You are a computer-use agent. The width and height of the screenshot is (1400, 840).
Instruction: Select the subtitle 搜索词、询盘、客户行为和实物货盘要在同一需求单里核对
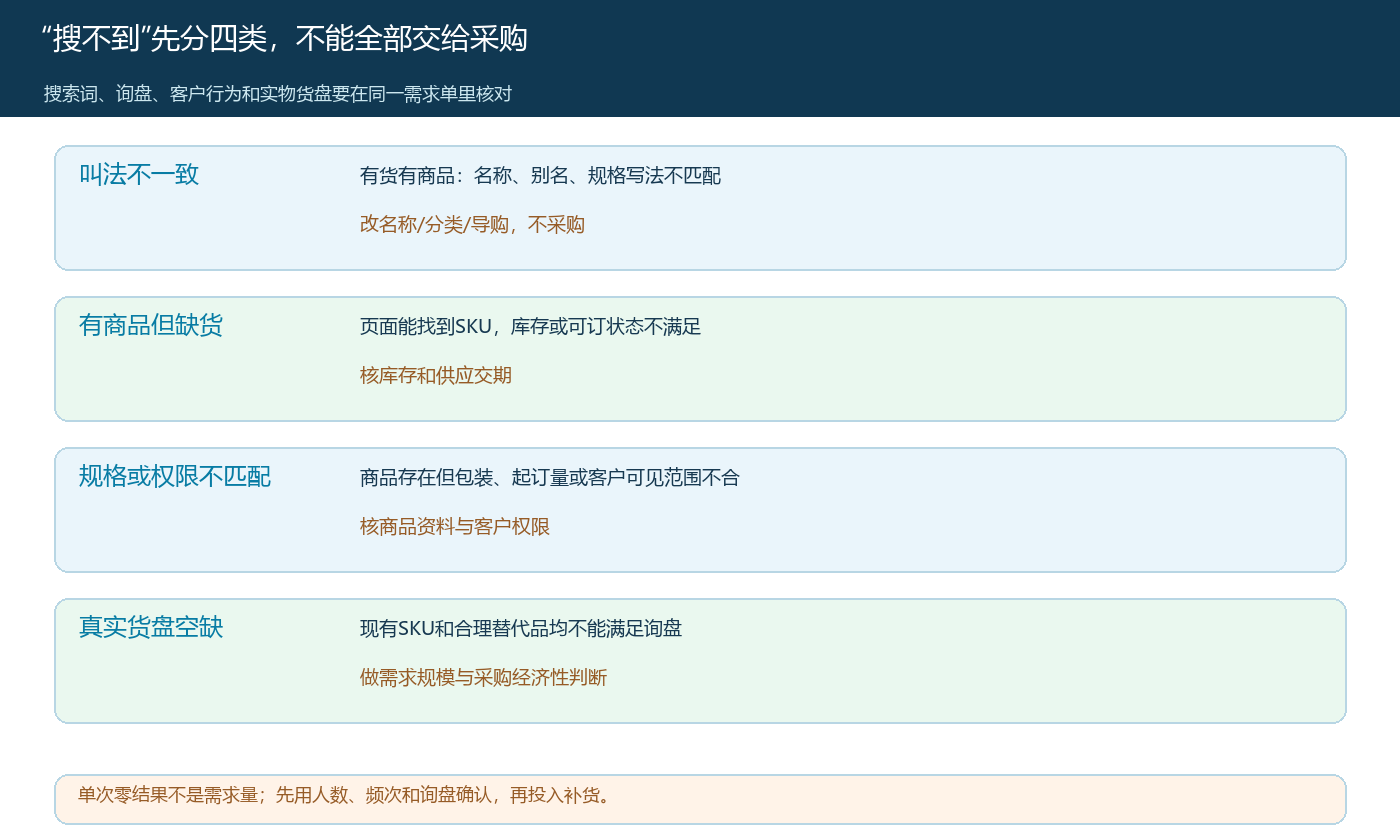pyautogui.click(x=278, y=94)
